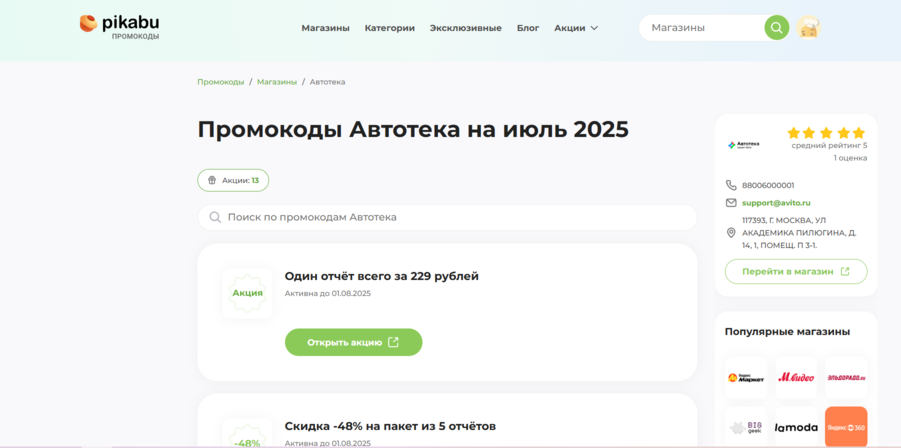Image resolution: width=901 pixels, height=448 pixels.
Task: Click Популярные магазины heading
Action: [x=788, y=332]
